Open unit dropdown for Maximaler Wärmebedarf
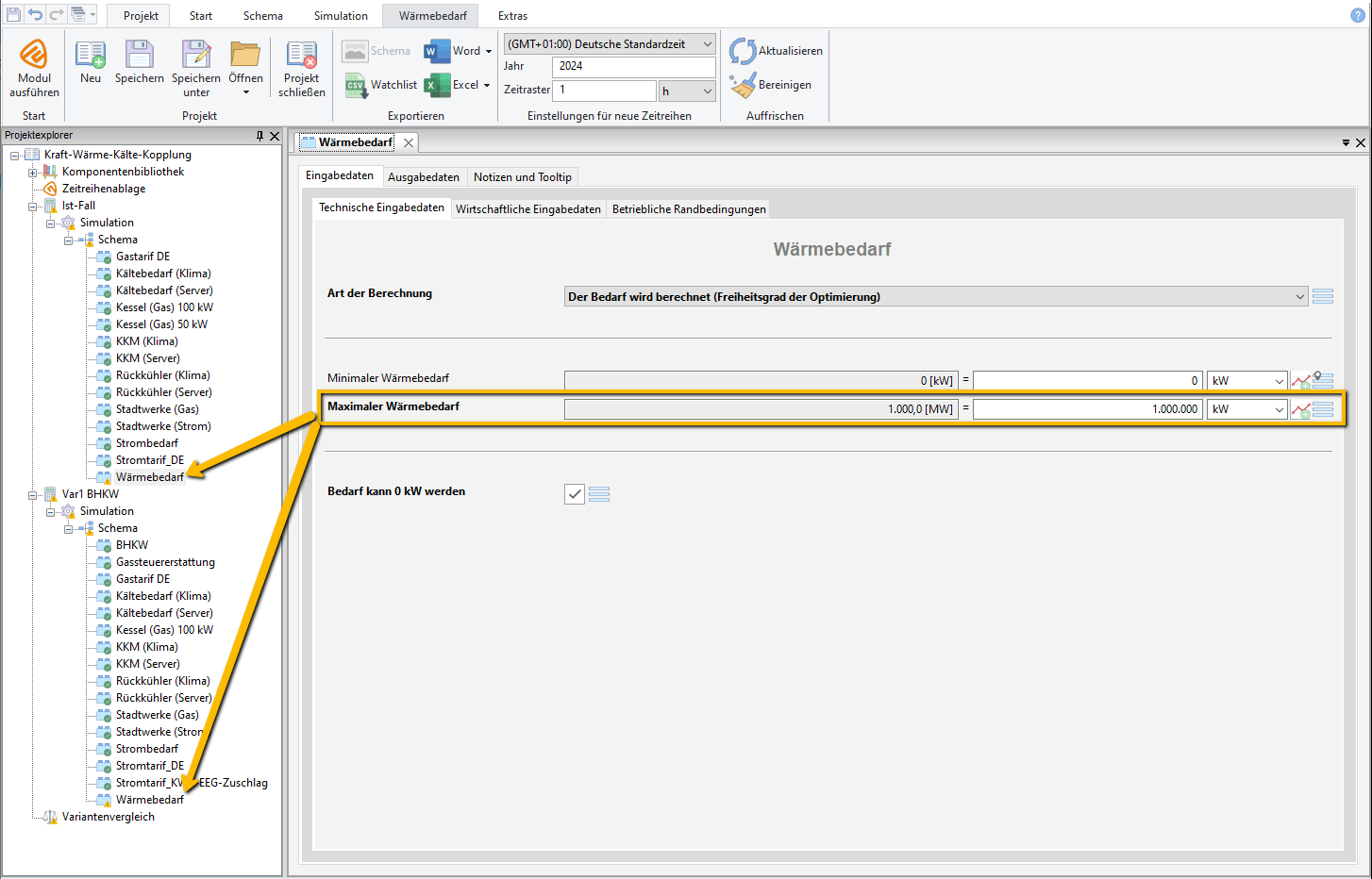1372x879 pixels. 1279,409
